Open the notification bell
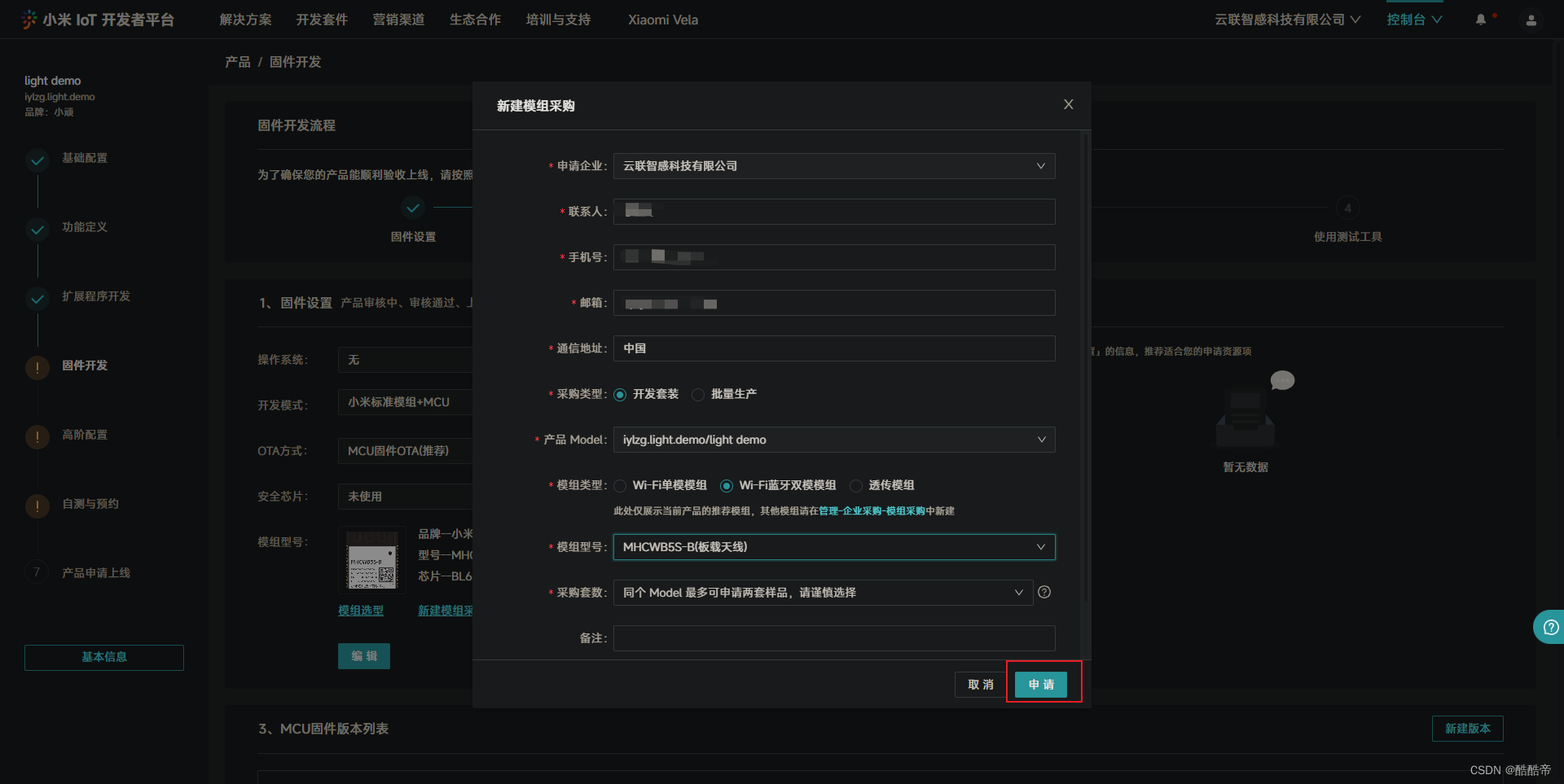Screen dimensions: 1564x784 tap(1481, 20)
